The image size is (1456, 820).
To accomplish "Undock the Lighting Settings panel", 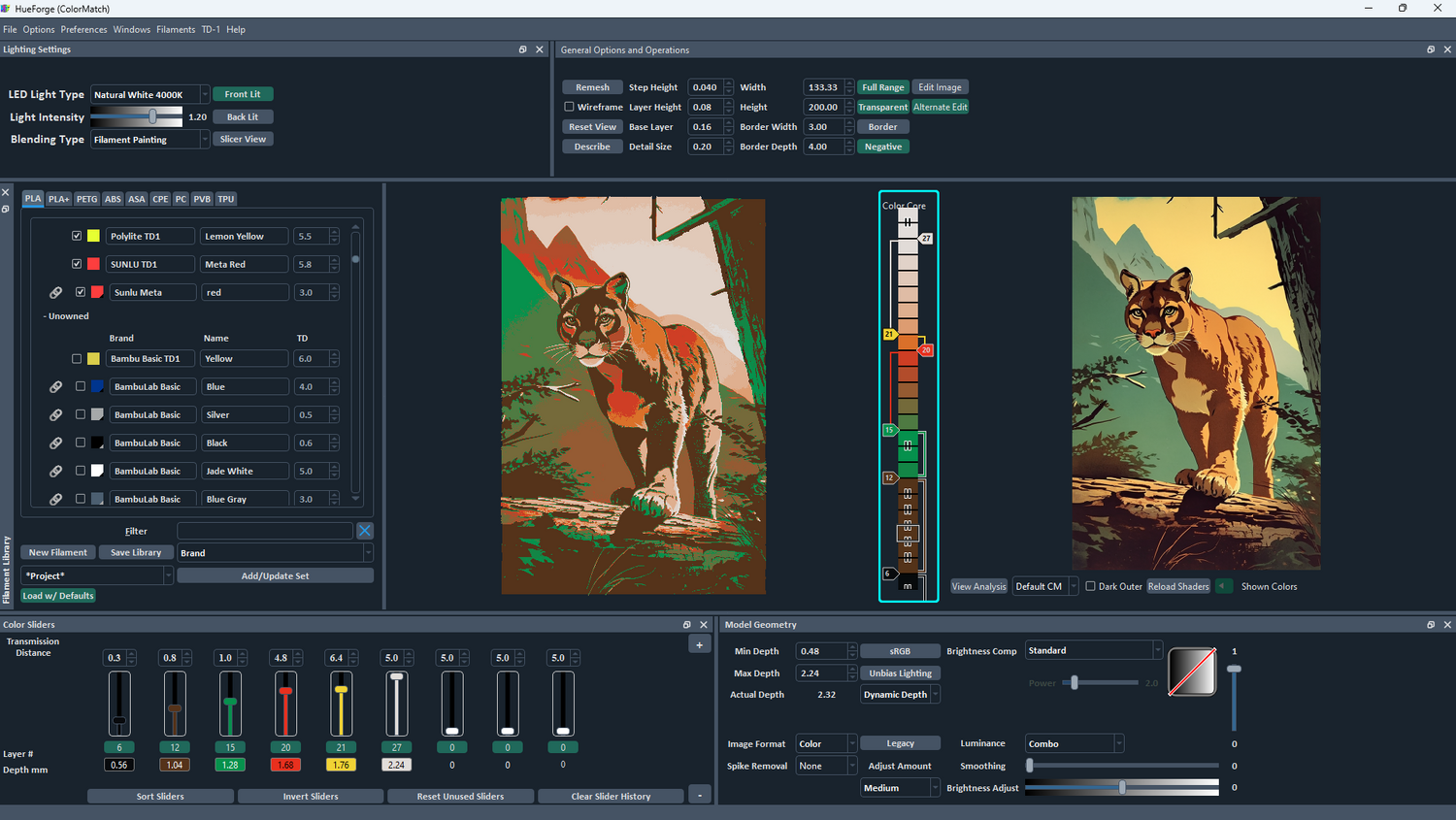I will (x=523, y=49).
